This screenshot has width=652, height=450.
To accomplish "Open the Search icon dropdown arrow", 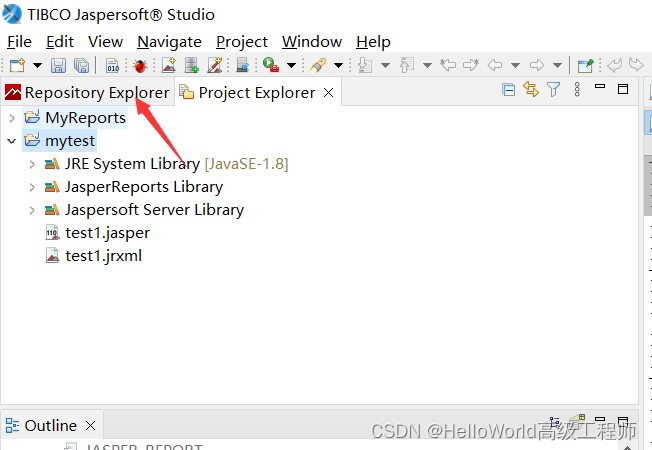I will coord(338,65).
